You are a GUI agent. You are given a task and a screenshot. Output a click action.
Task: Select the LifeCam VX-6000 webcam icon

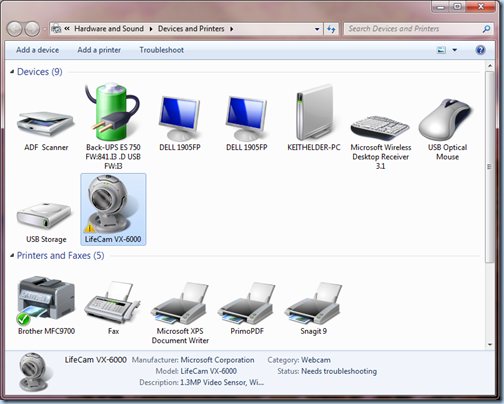pos(109,204)
